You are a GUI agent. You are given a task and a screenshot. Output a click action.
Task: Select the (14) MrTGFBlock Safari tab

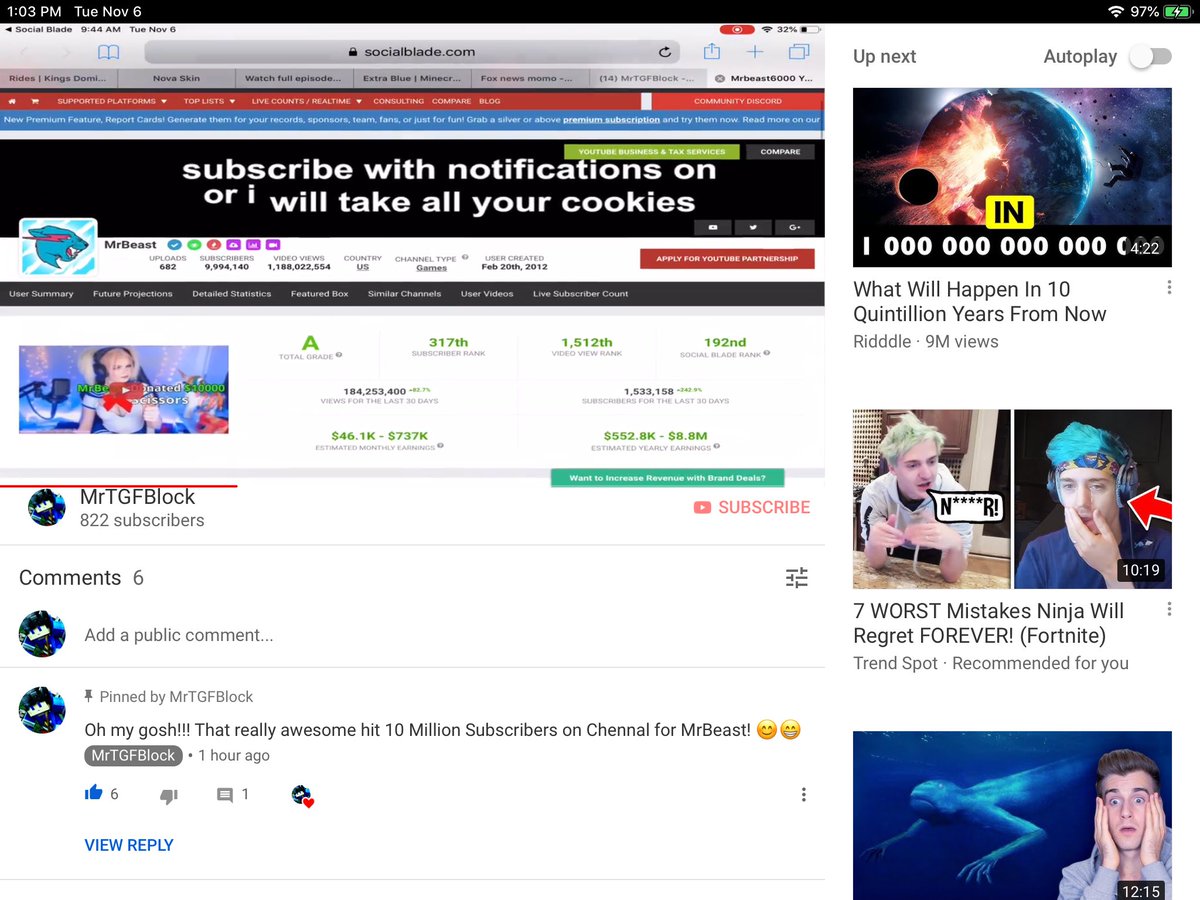click(x=648, y=78)
